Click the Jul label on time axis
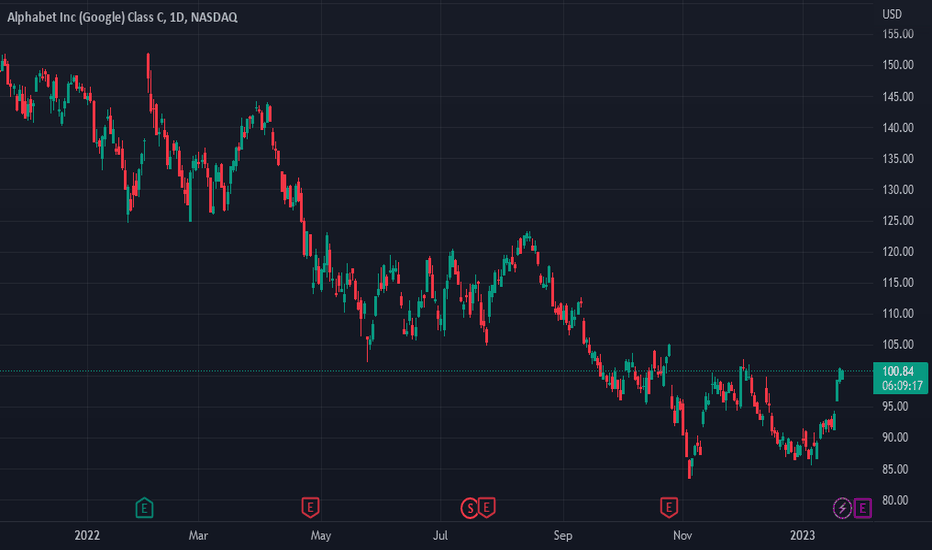 coord(440,535)
